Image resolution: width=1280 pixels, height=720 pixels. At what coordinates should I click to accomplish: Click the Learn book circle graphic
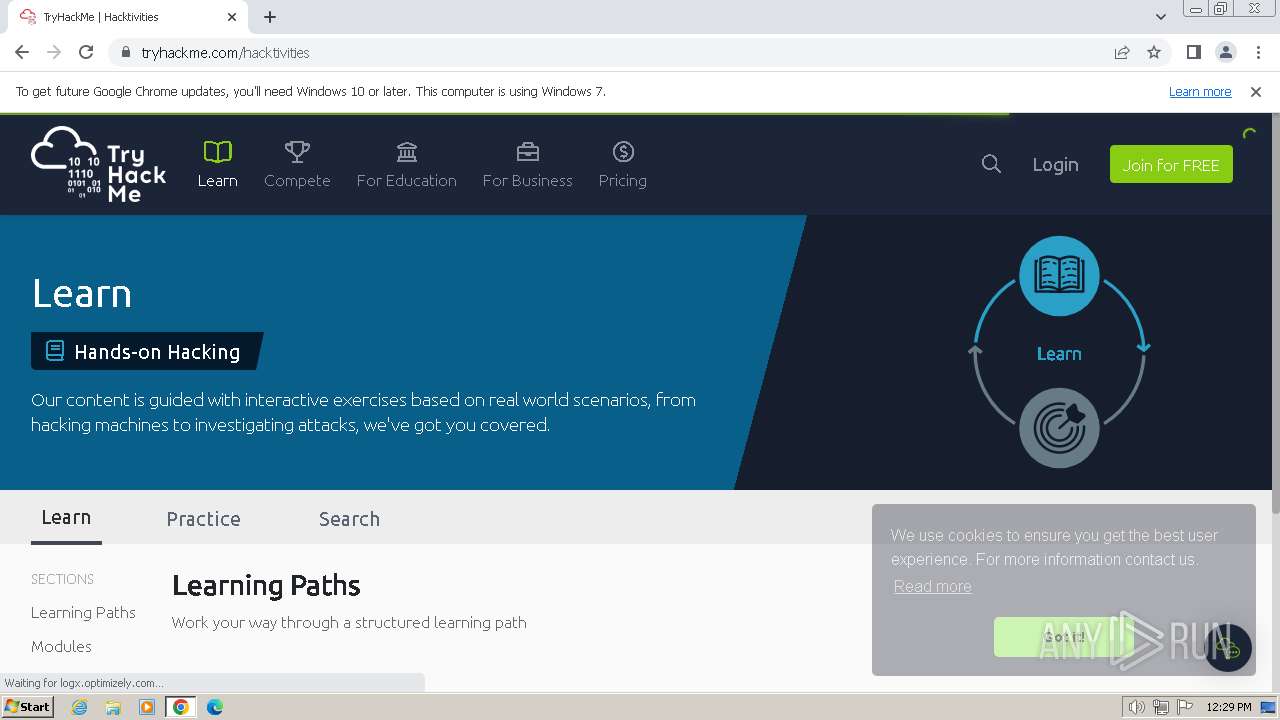click(x=1059, y=276)
